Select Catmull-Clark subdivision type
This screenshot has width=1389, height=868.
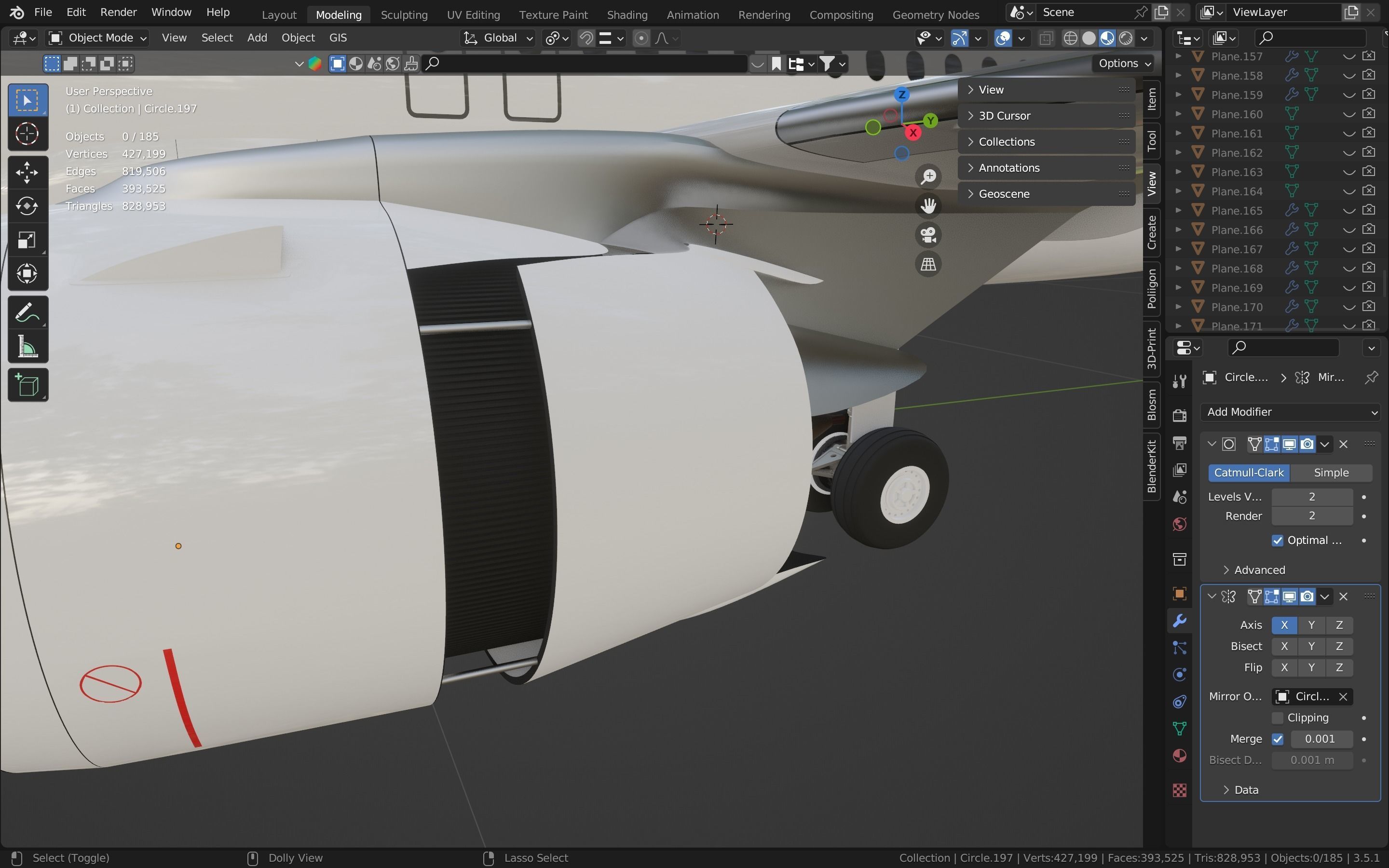(x=1249, y=473)
